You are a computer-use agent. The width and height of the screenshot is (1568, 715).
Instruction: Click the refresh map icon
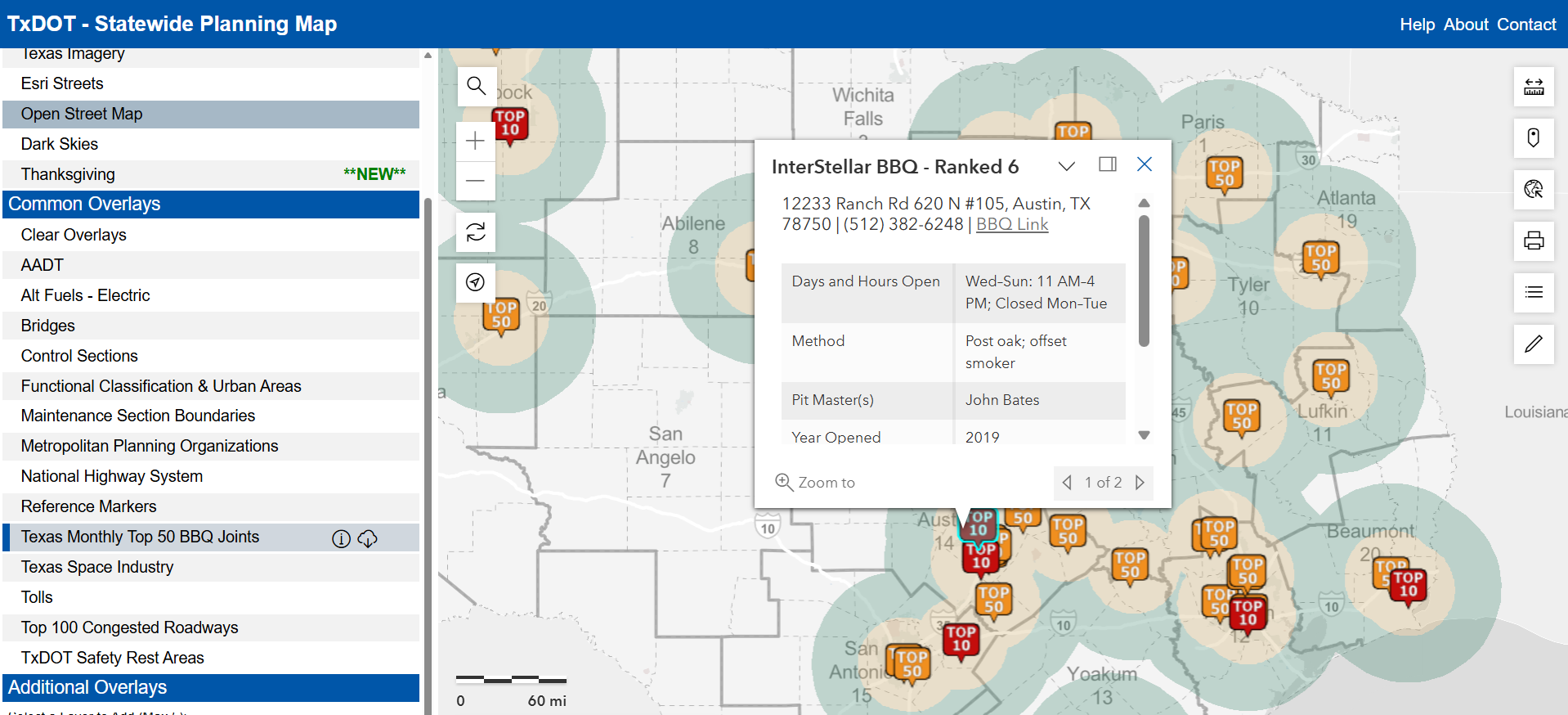[476, 232]
